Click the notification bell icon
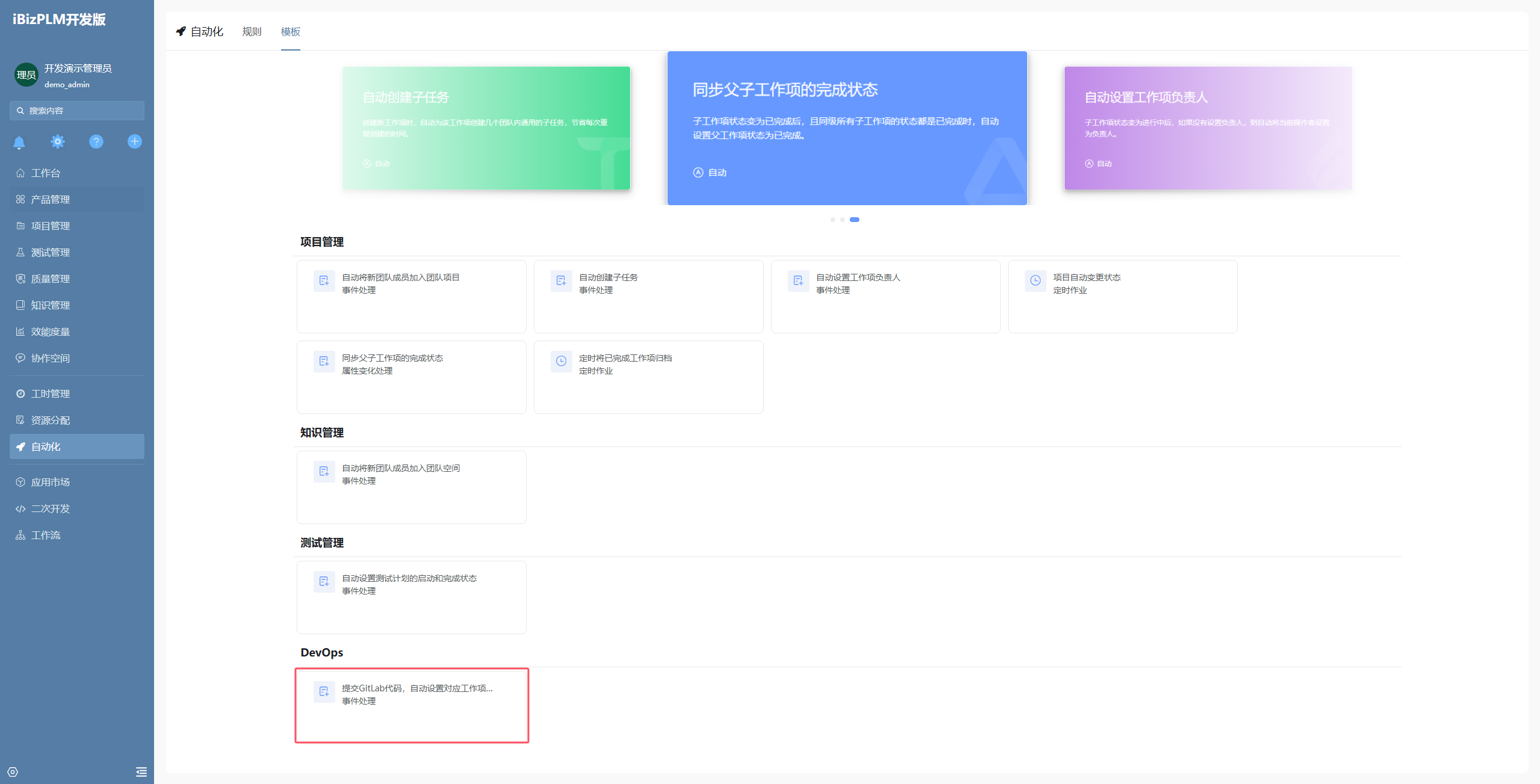1540x784 pixels. click(19, 142)
